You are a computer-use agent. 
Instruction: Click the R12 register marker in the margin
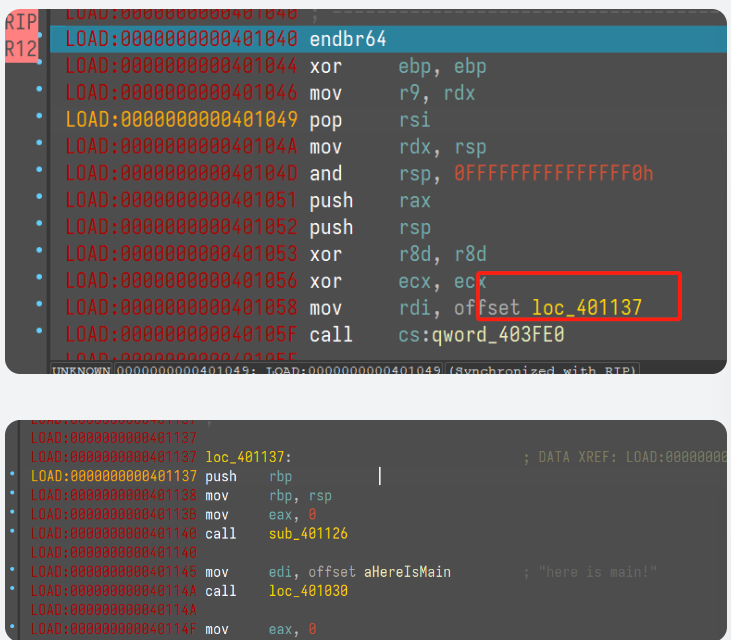tap(21, 47)
